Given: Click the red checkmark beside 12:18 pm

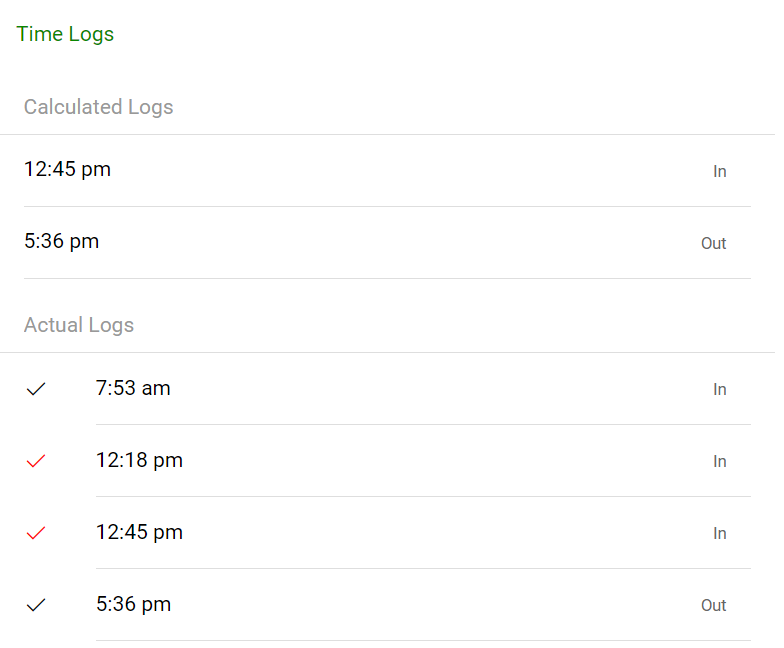Looking at the screenshot, I should [36, 461].
